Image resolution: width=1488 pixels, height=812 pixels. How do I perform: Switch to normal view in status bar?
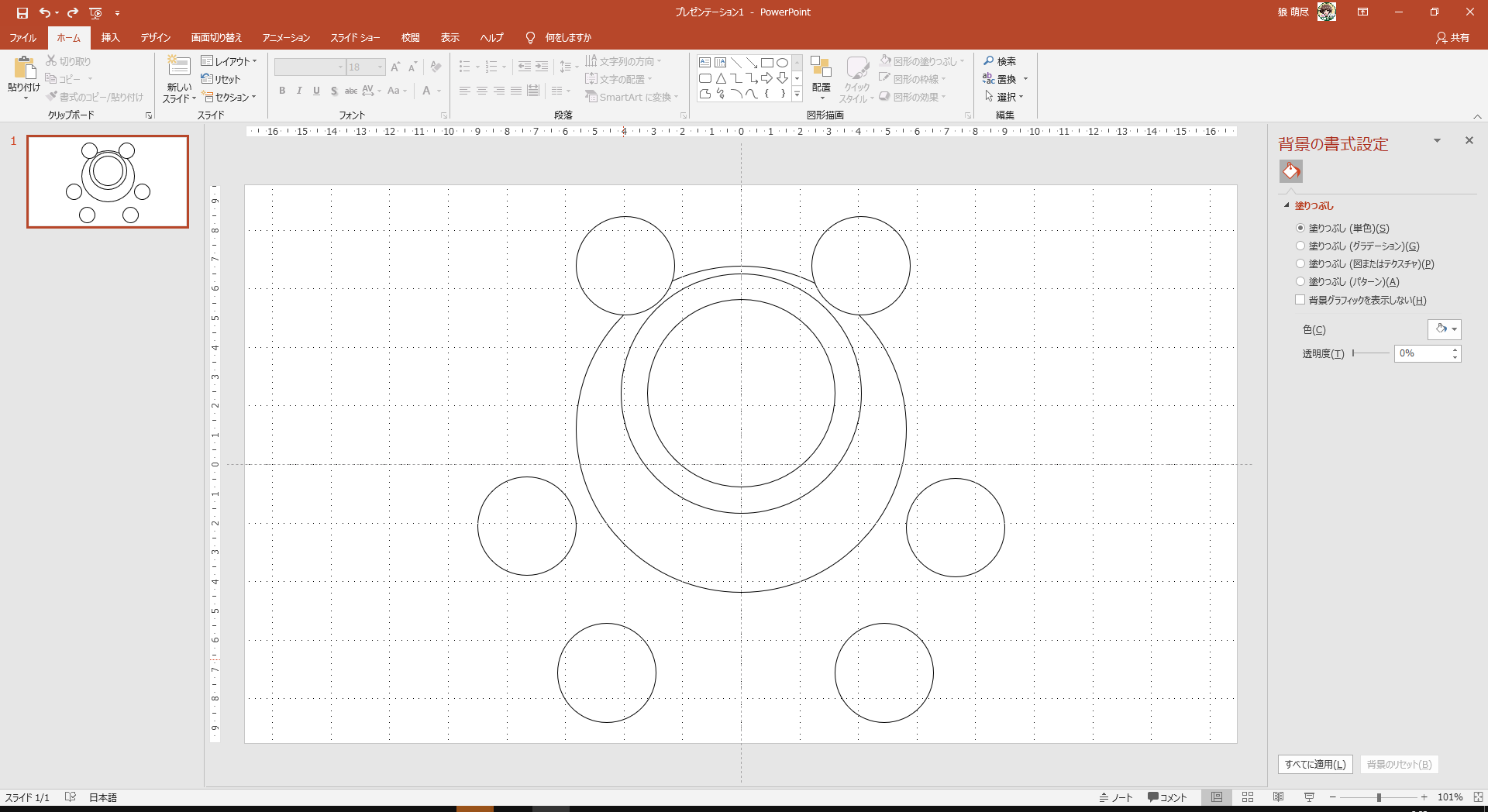click(1217, 797)
